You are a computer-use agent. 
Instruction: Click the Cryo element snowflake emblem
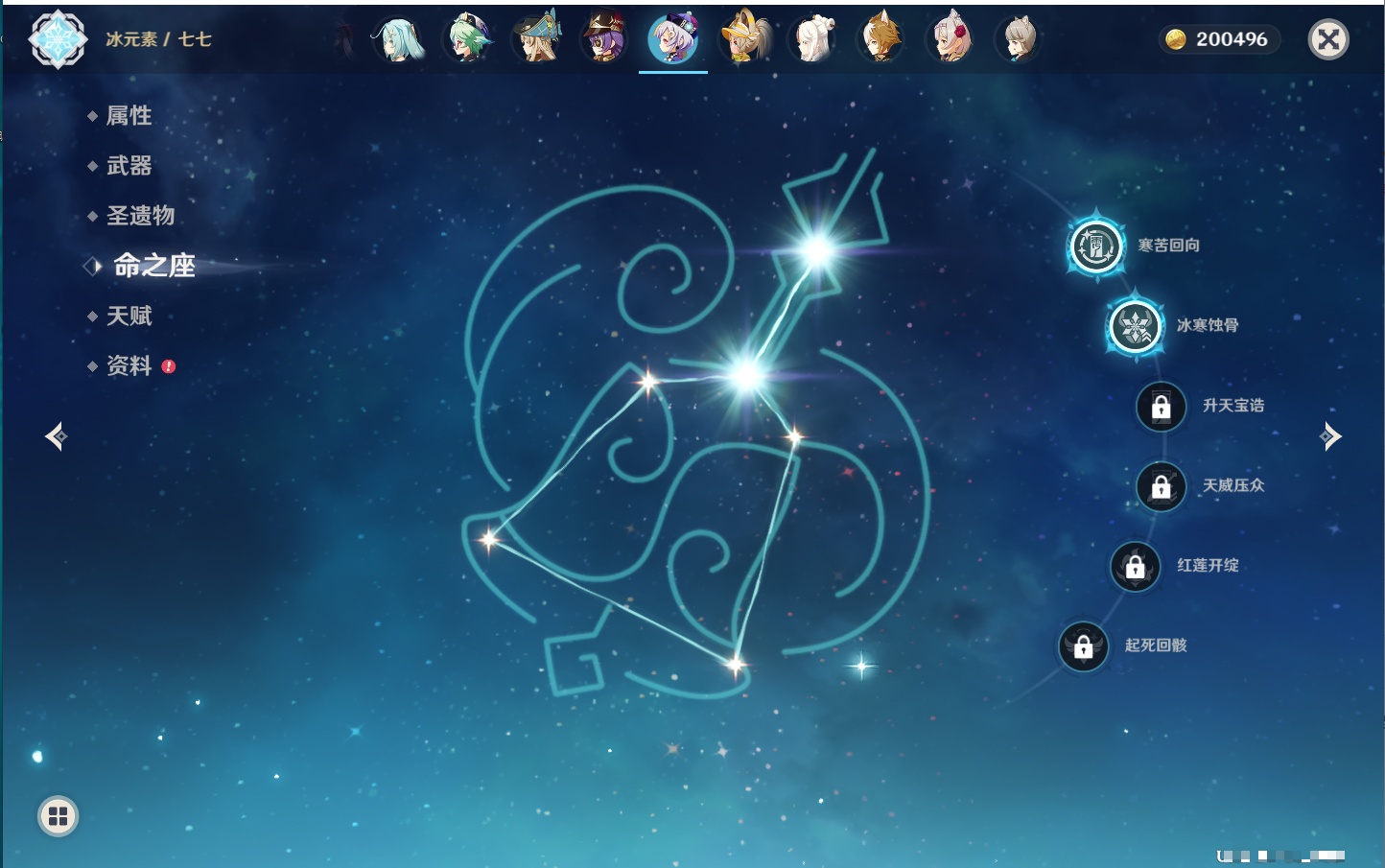point(58,39)
